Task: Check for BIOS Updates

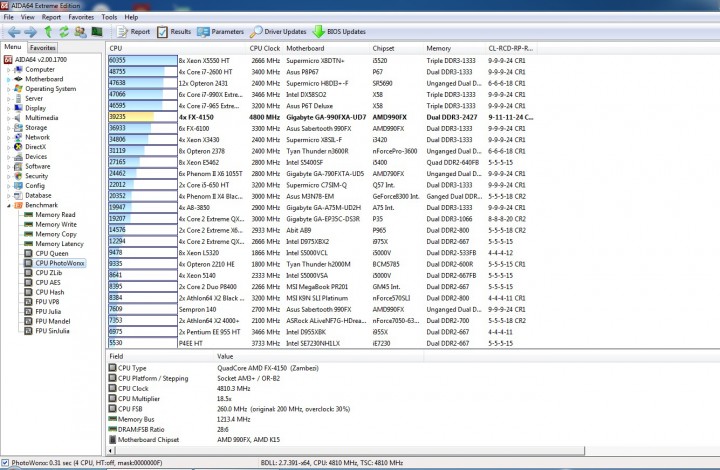Action: pos(339,32)
